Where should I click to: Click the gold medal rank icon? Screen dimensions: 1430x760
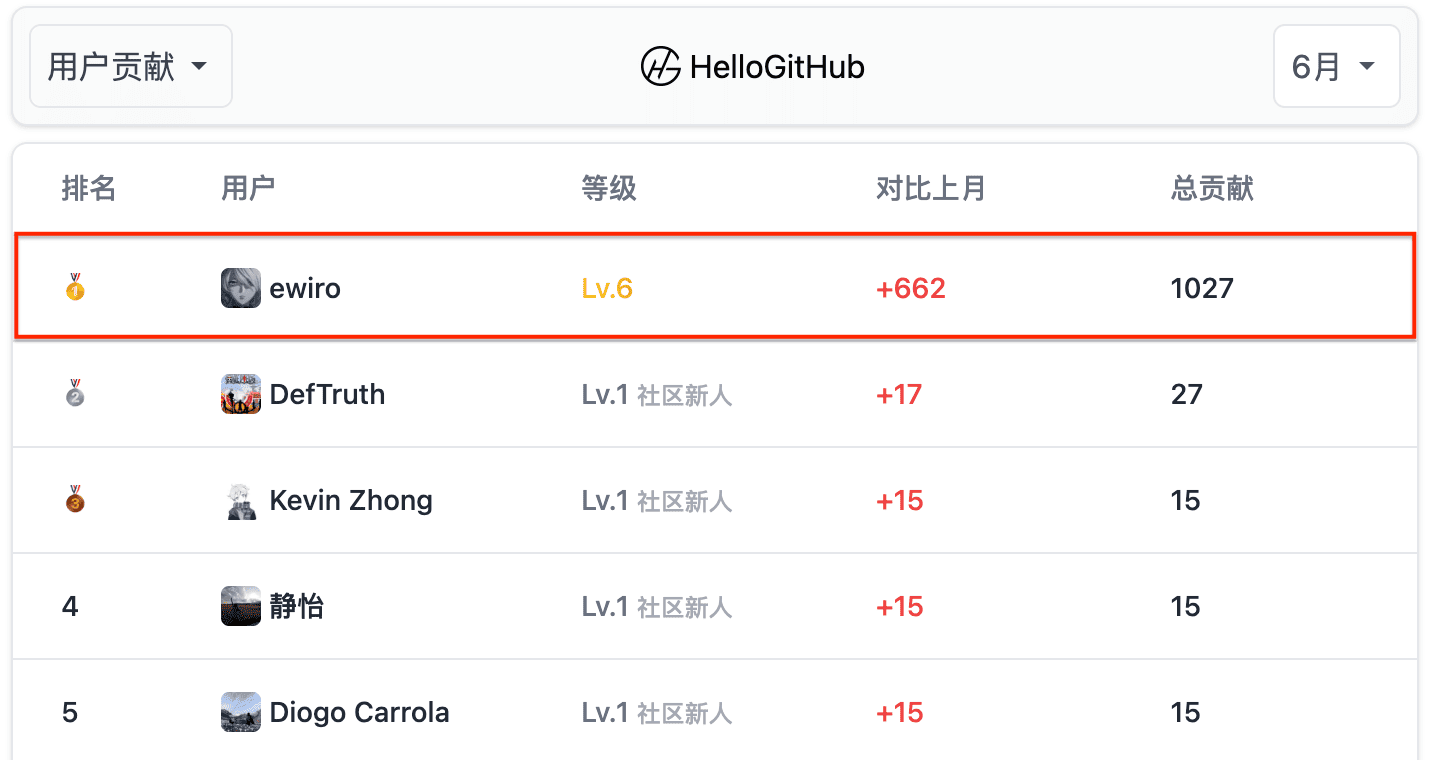coord(75,288)
